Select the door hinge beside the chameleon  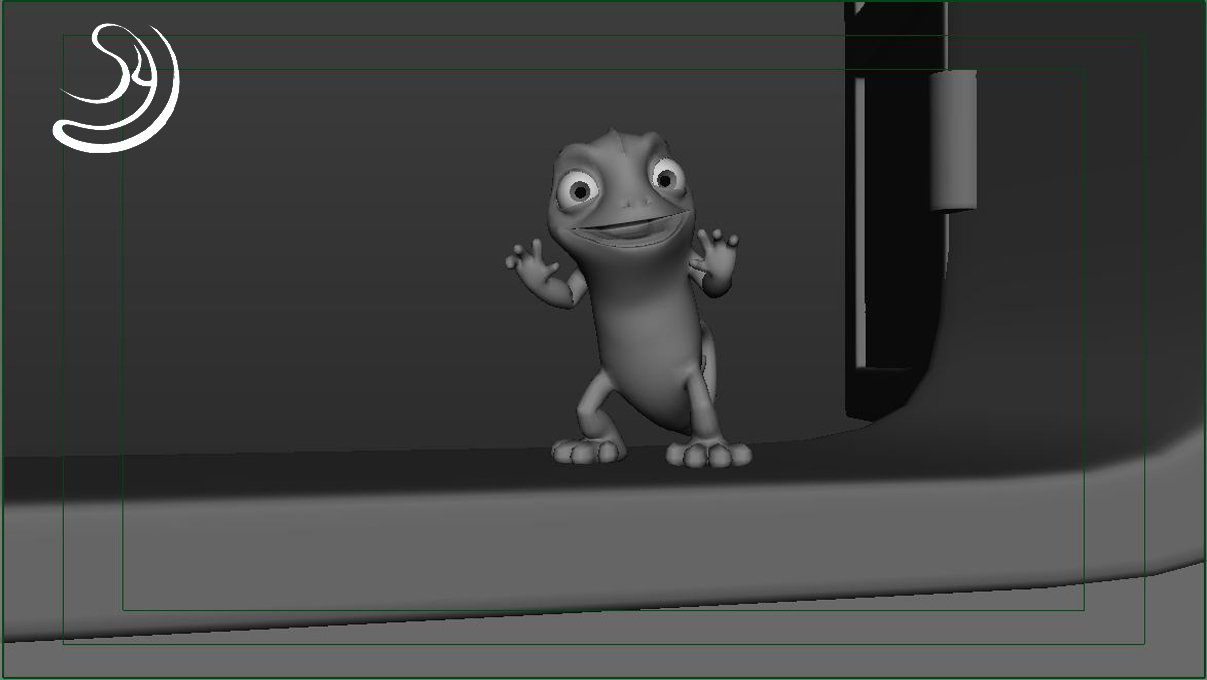[953, 140]
